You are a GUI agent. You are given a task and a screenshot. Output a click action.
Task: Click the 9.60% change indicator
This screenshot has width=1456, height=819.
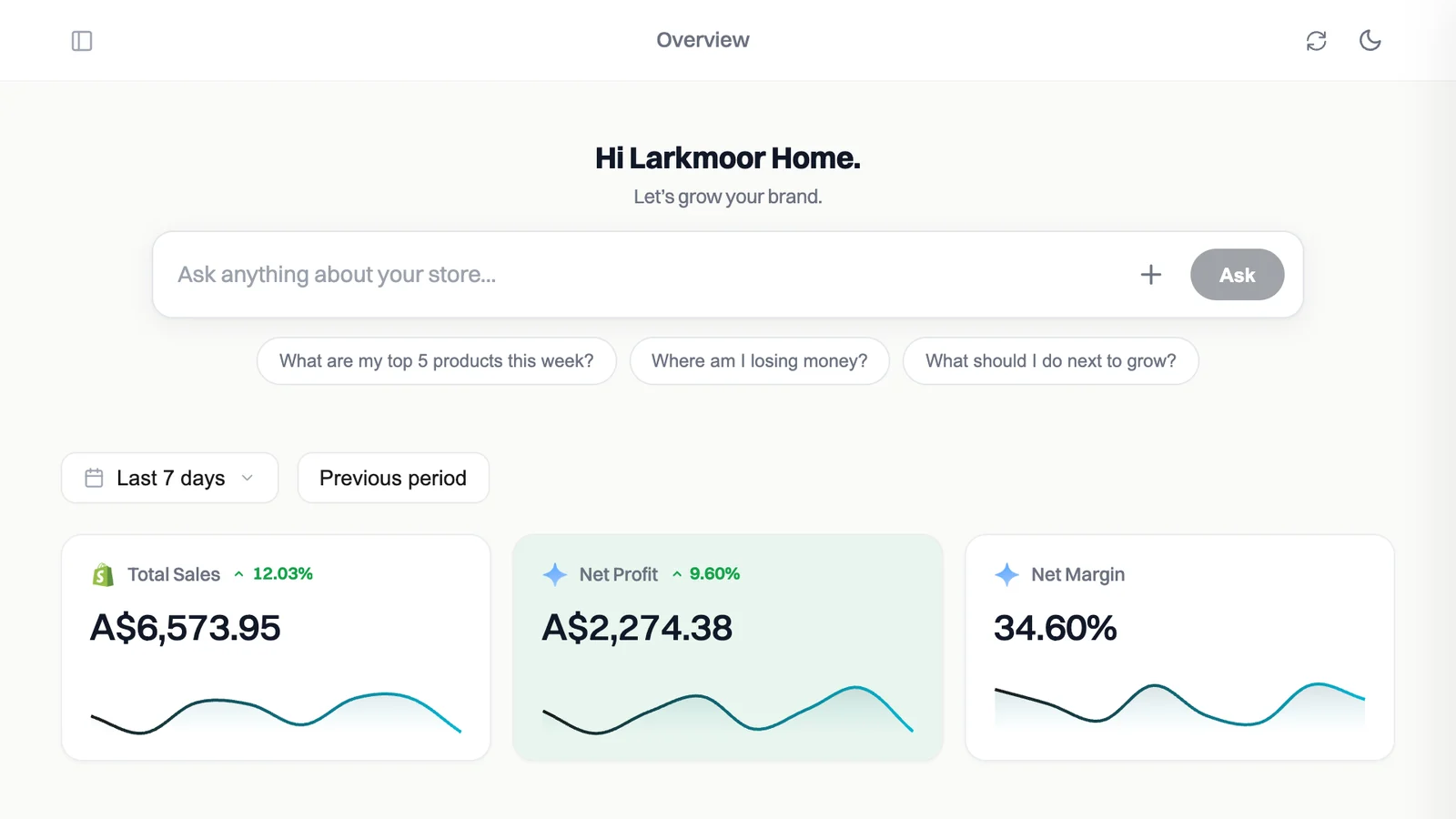tap(706, 574)
